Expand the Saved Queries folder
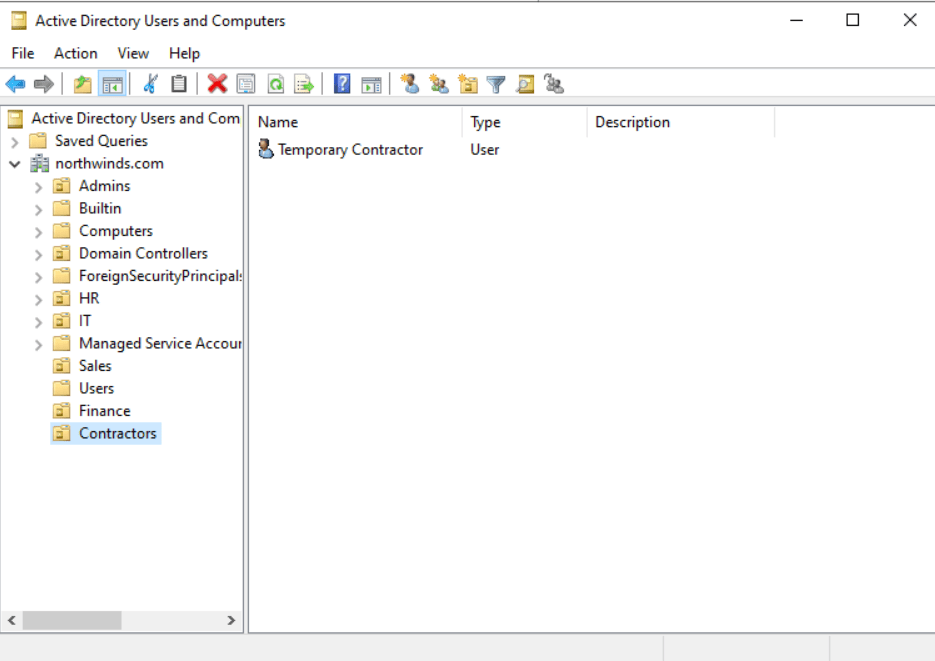935x661 pixels. [15, 141]
